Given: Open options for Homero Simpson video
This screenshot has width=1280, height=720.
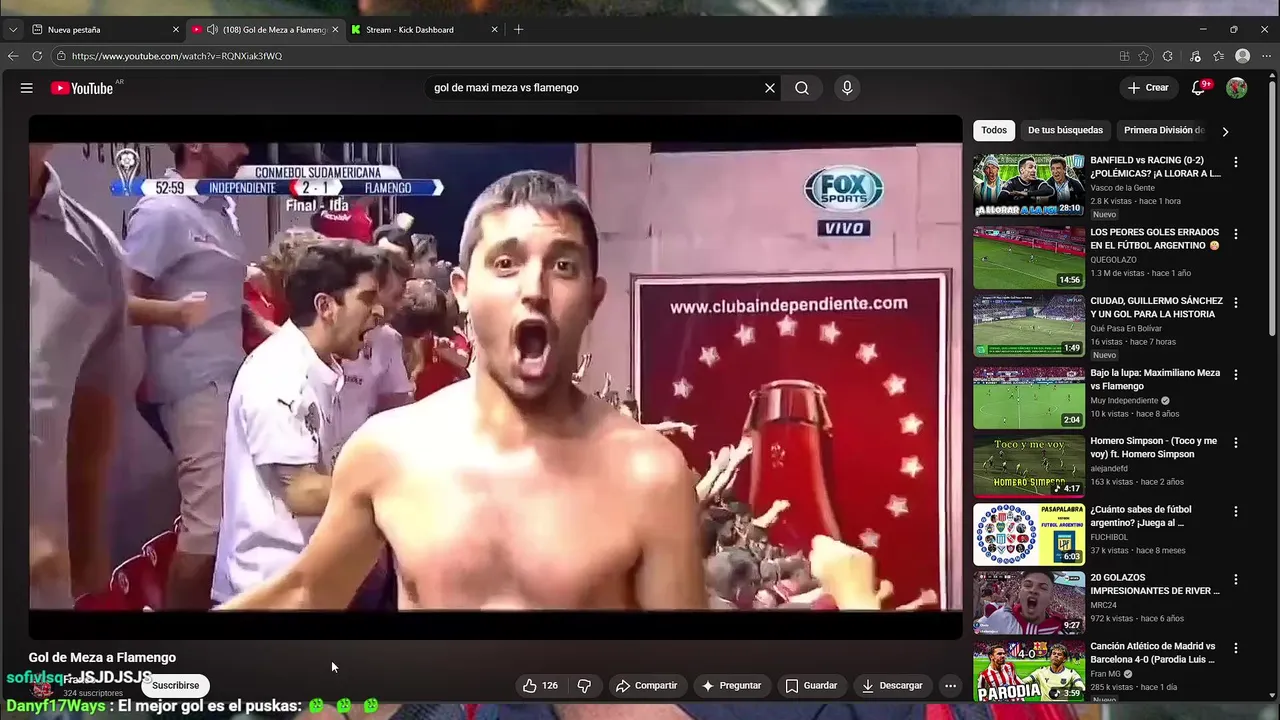Looking at the screenshot, I should 1236,442.
